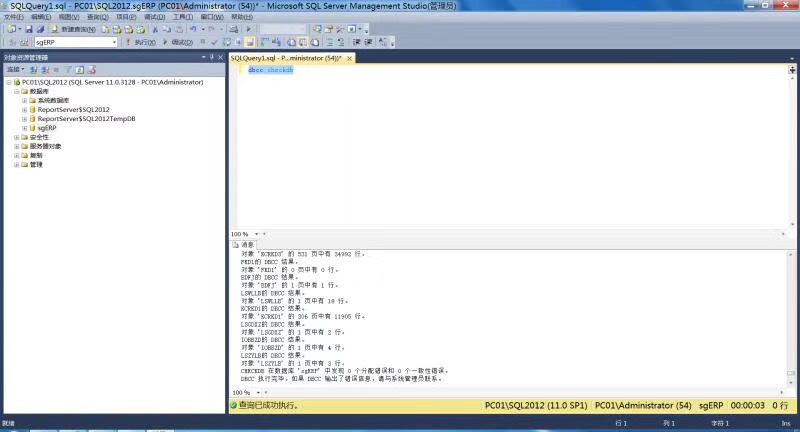Screen dimensions: 800x432
Task: Click Specify Values for Template Parameters icon
Action: pyautogui.click(x=382, y=42)
